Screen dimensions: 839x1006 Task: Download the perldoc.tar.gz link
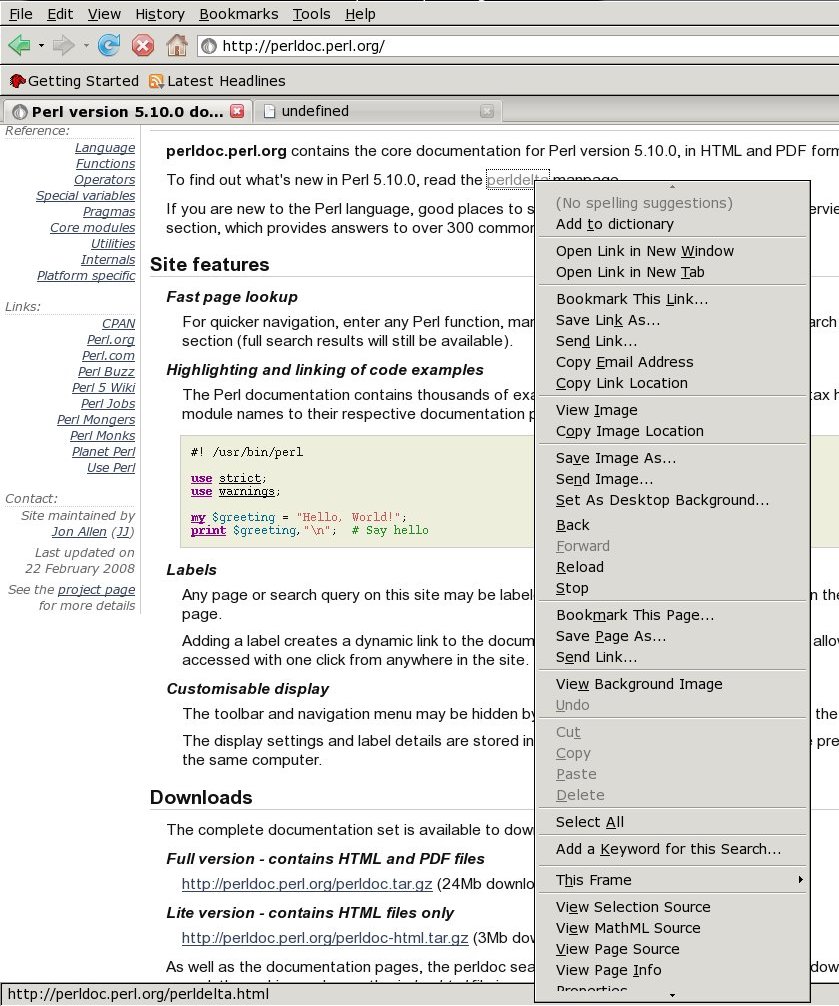(307, 884)
